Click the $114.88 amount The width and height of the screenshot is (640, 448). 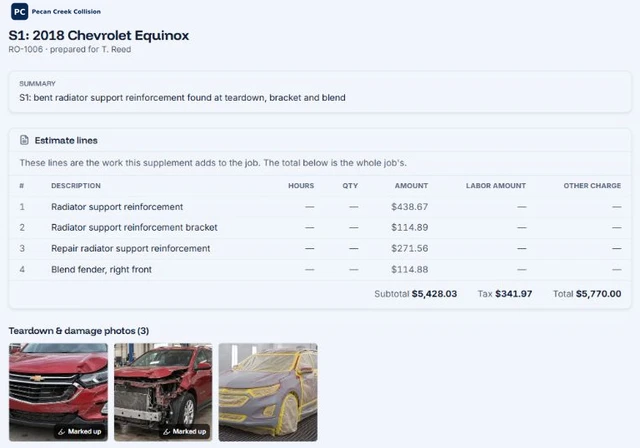[410, 270]
